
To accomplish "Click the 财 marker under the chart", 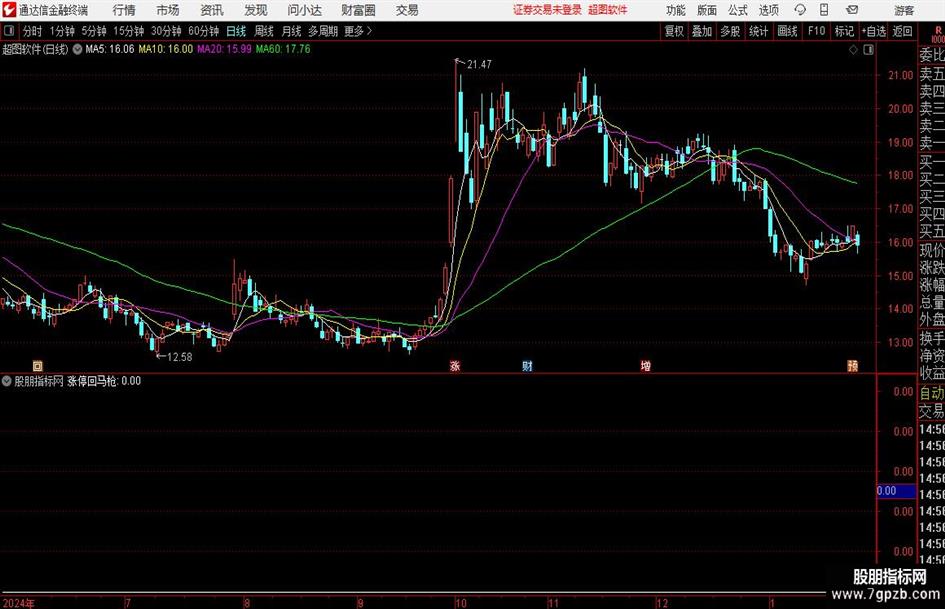I will pos(527,365).
